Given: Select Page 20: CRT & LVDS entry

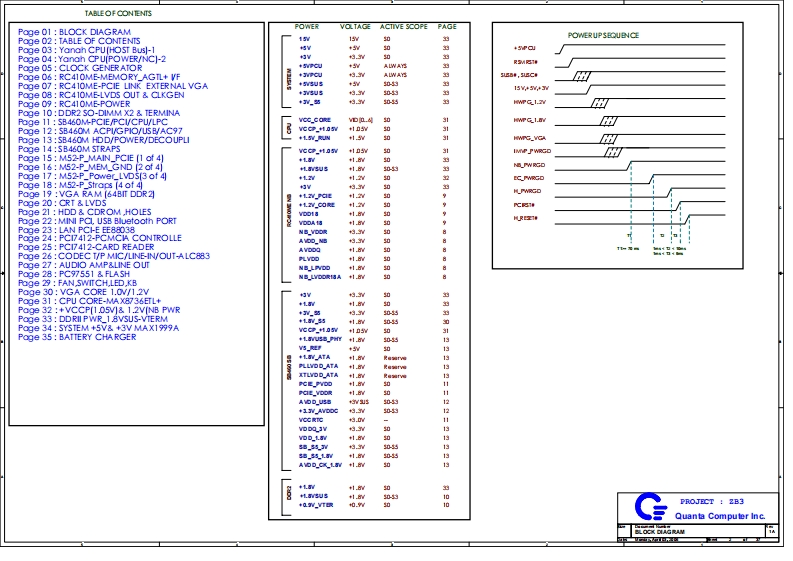Looking at the screenshot, I should coord(70,202).
